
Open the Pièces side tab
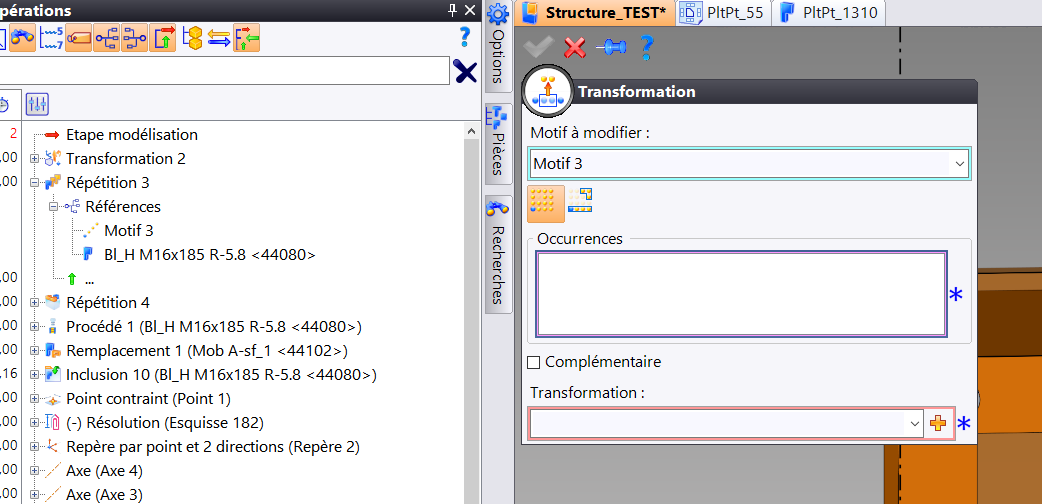[498, 144]
